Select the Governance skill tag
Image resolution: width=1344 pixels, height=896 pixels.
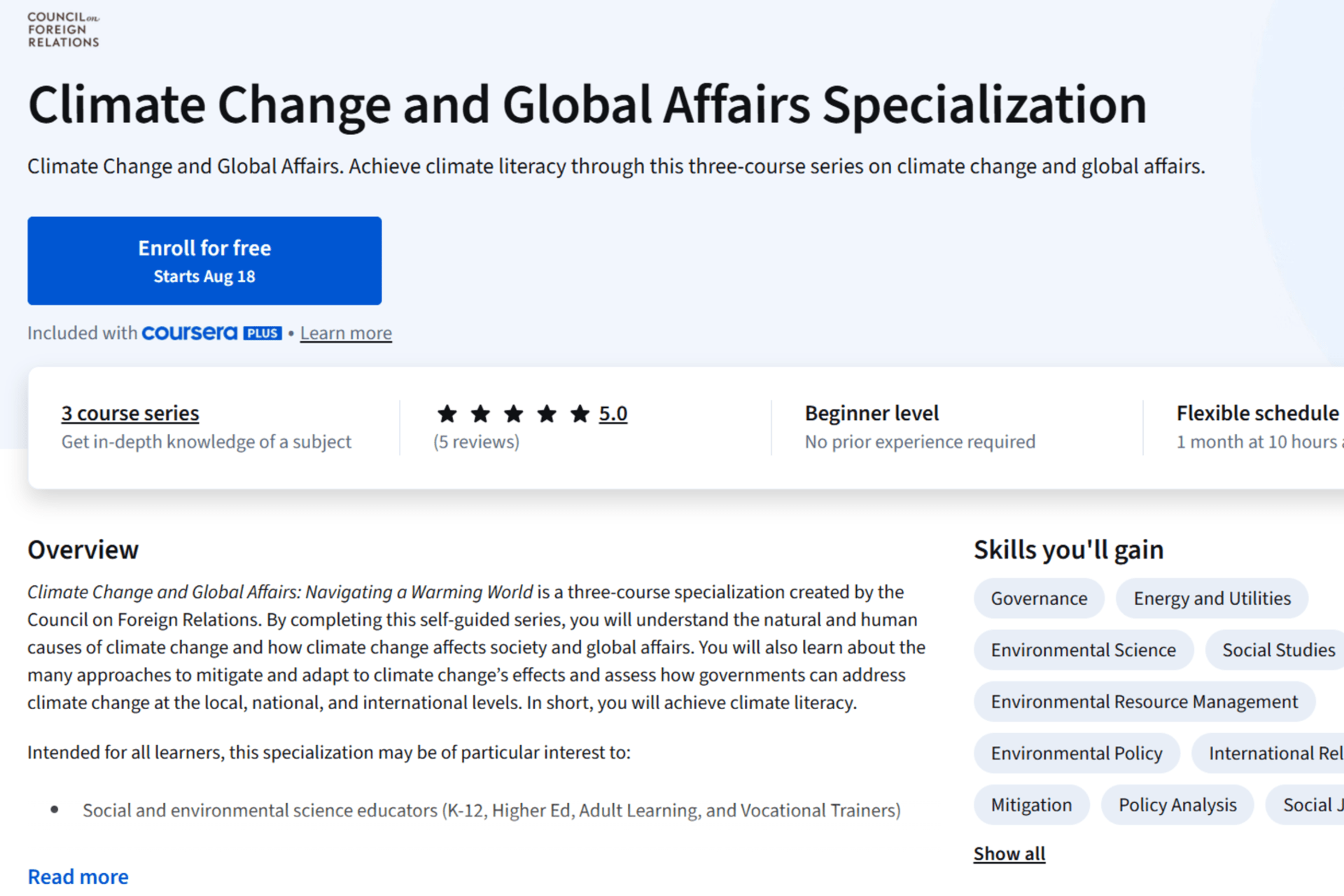click(x=1039, y=598)
